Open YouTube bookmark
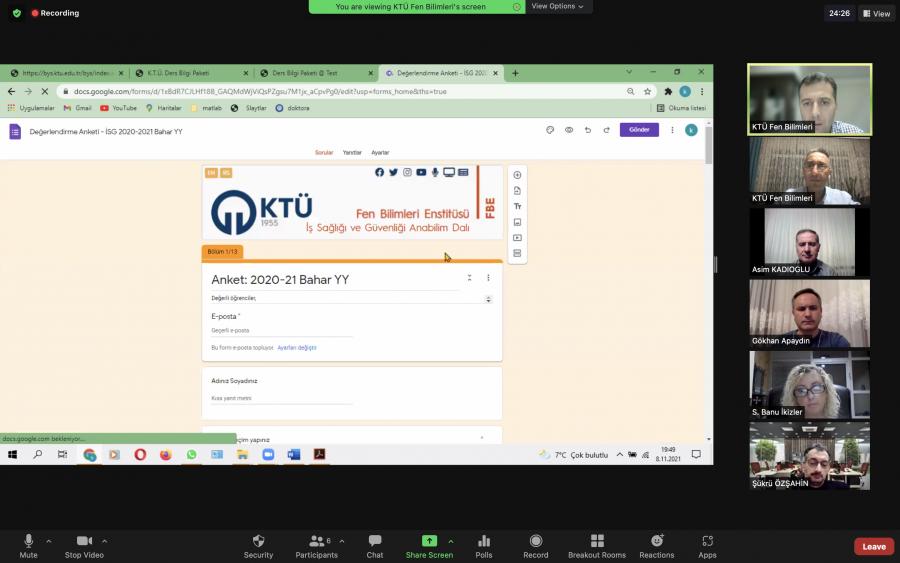Screen dimensions: 900x563 coord(119,108)
